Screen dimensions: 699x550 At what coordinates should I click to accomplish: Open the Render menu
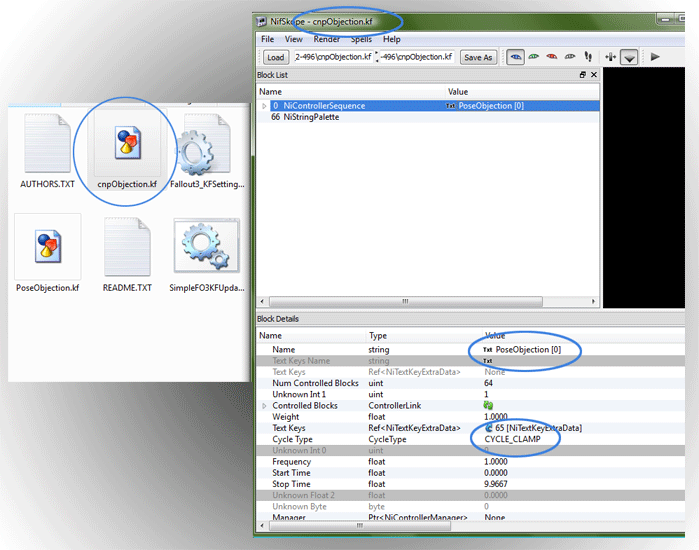point(326,39)
